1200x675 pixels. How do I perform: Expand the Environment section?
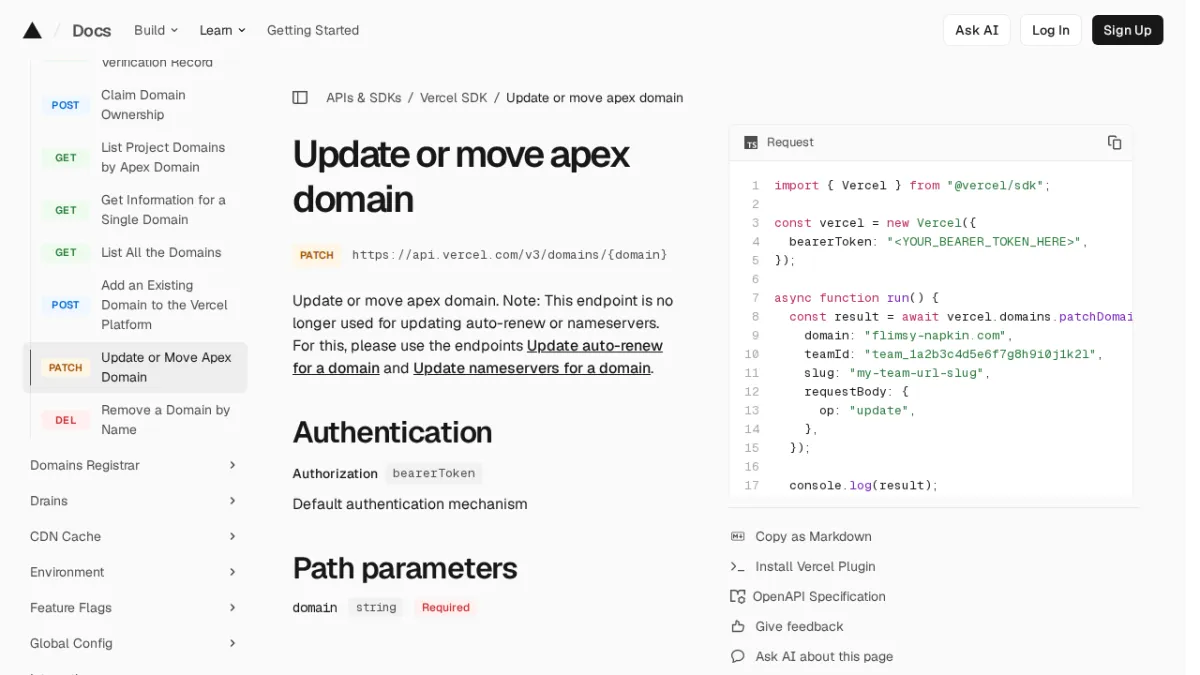134,572
